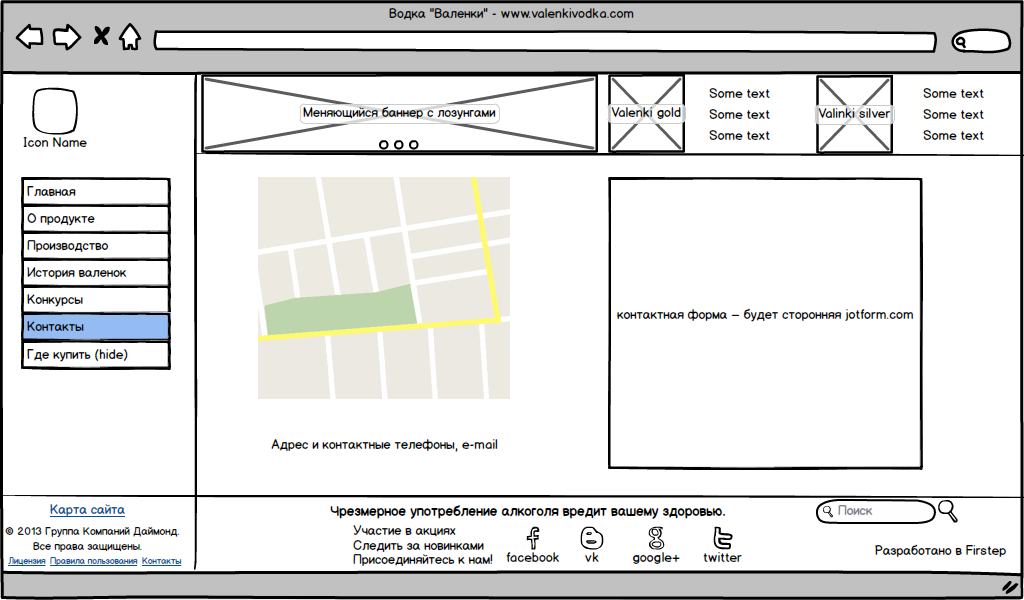Click the stop loading X icon
The height and width of the screenshot is (600, 1024).
101,36
